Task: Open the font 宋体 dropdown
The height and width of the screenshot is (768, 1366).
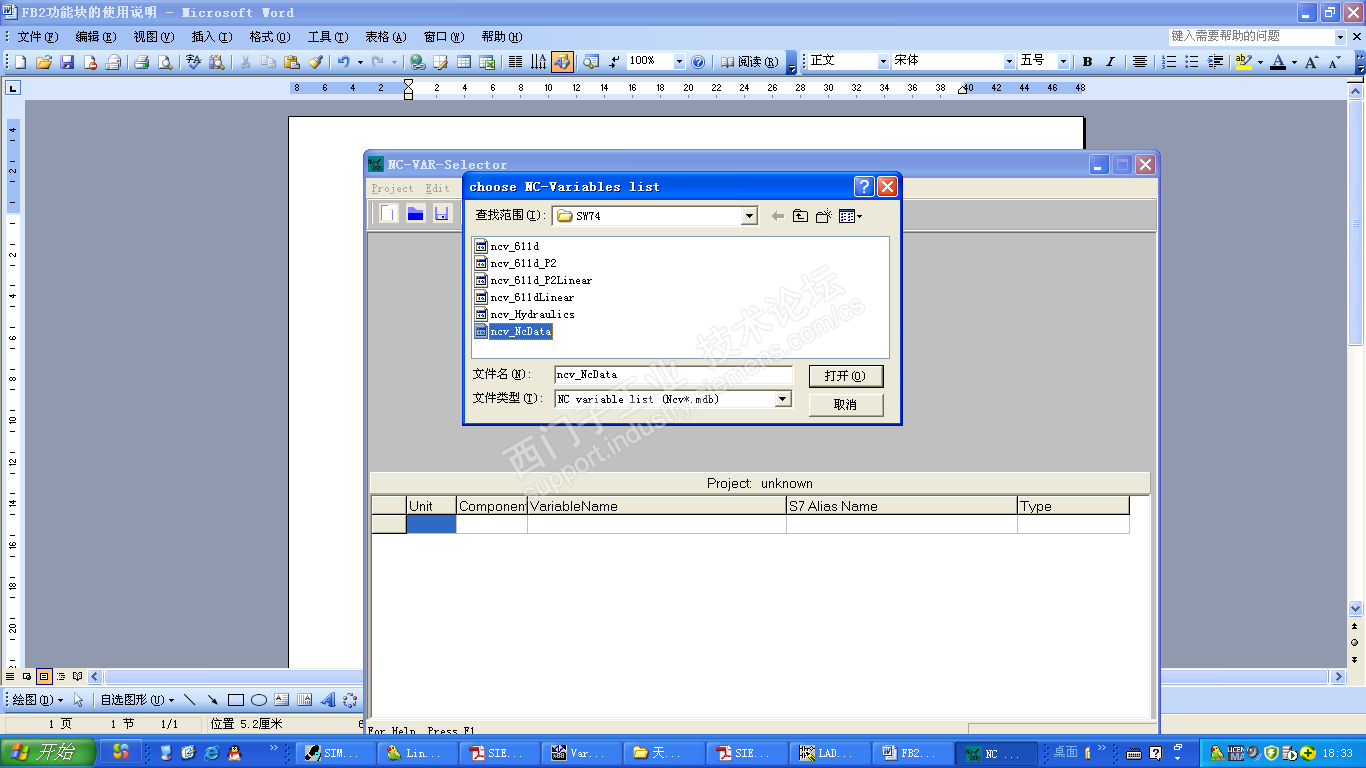Action: [1008, 62]
